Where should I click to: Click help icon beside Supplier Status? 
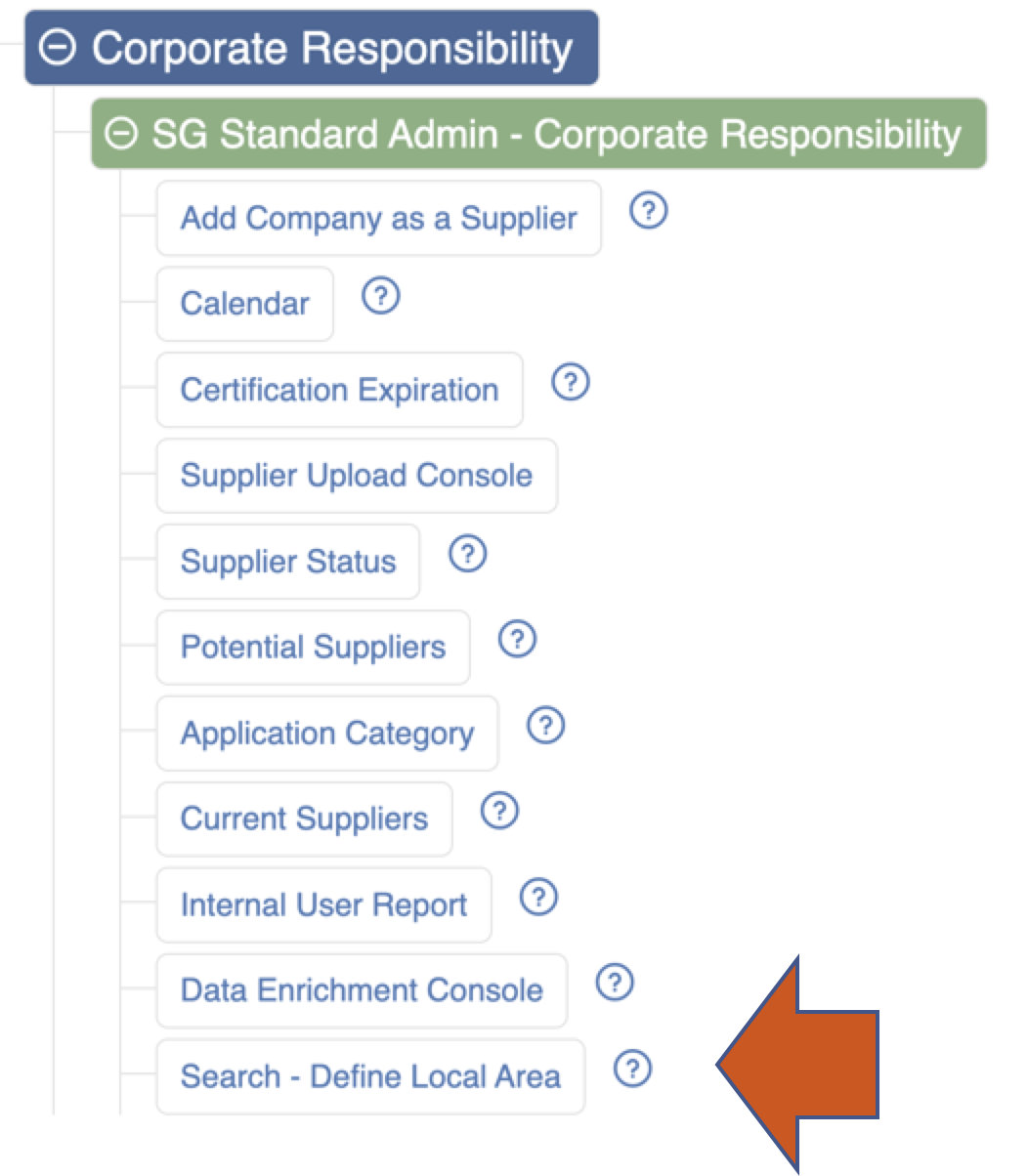(467, 554)
